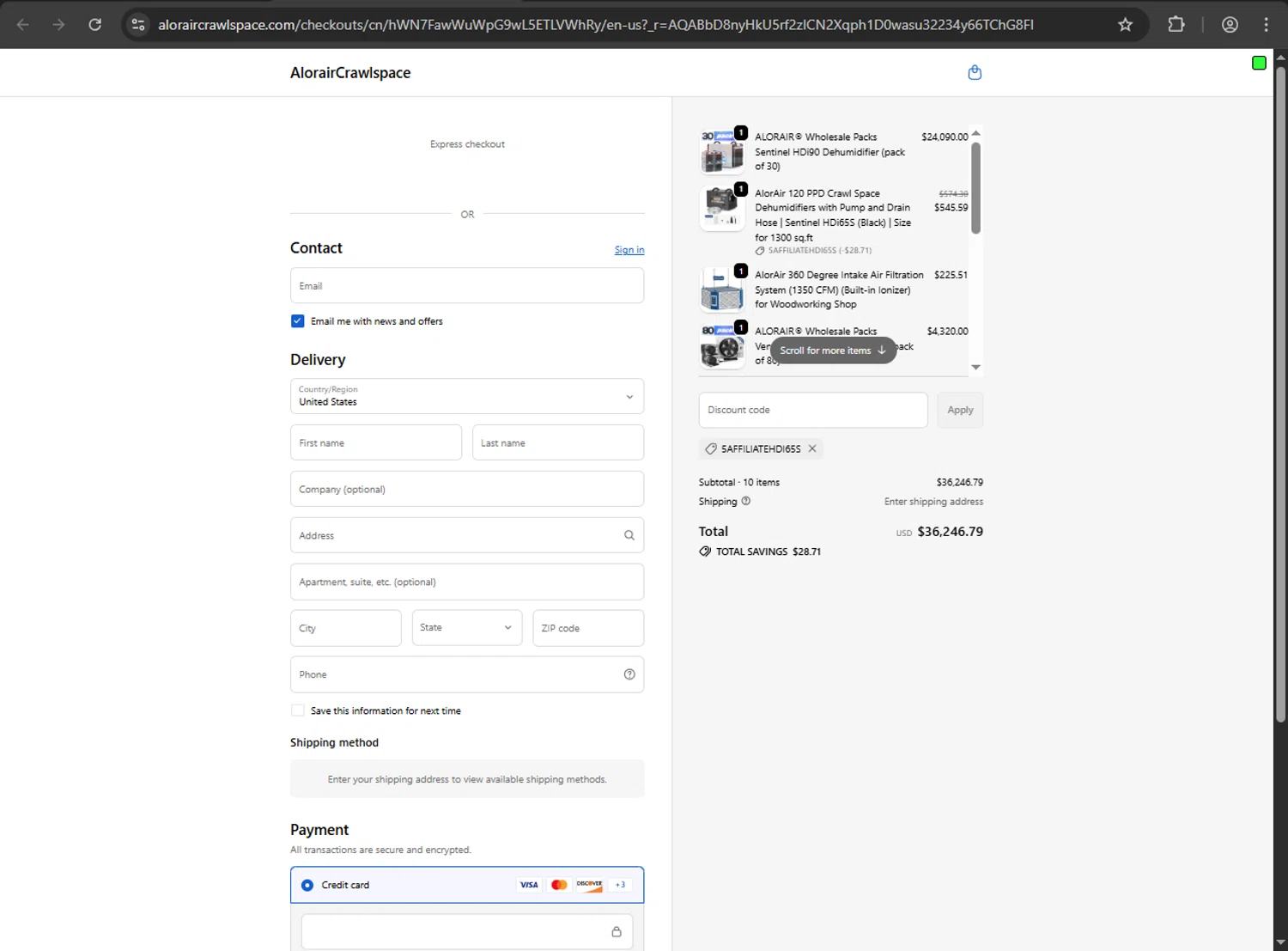
Task: Click the Last name field
Action: click(558, 442)
